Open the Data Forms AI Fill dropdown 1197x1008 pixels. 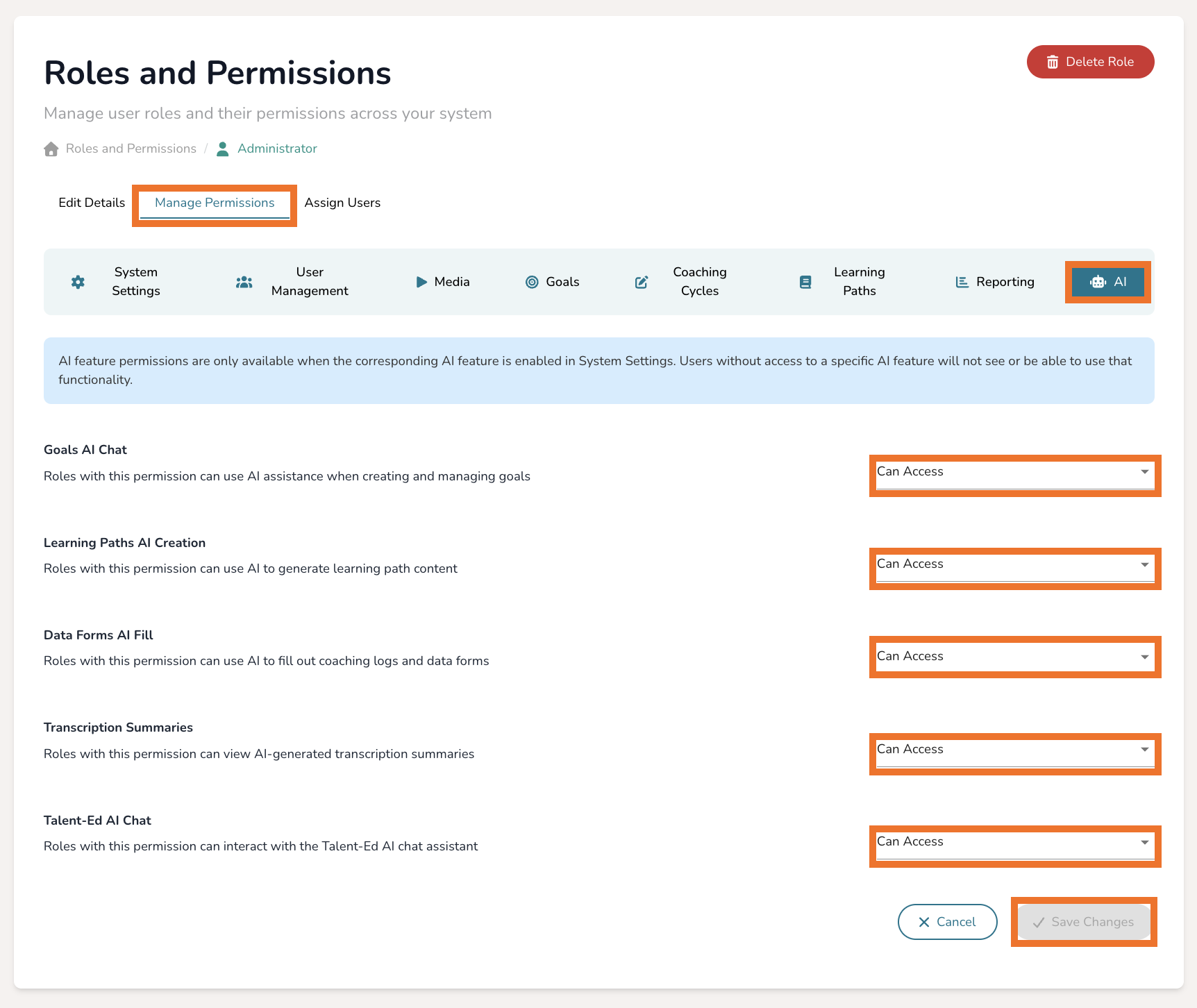point(1014,657)
